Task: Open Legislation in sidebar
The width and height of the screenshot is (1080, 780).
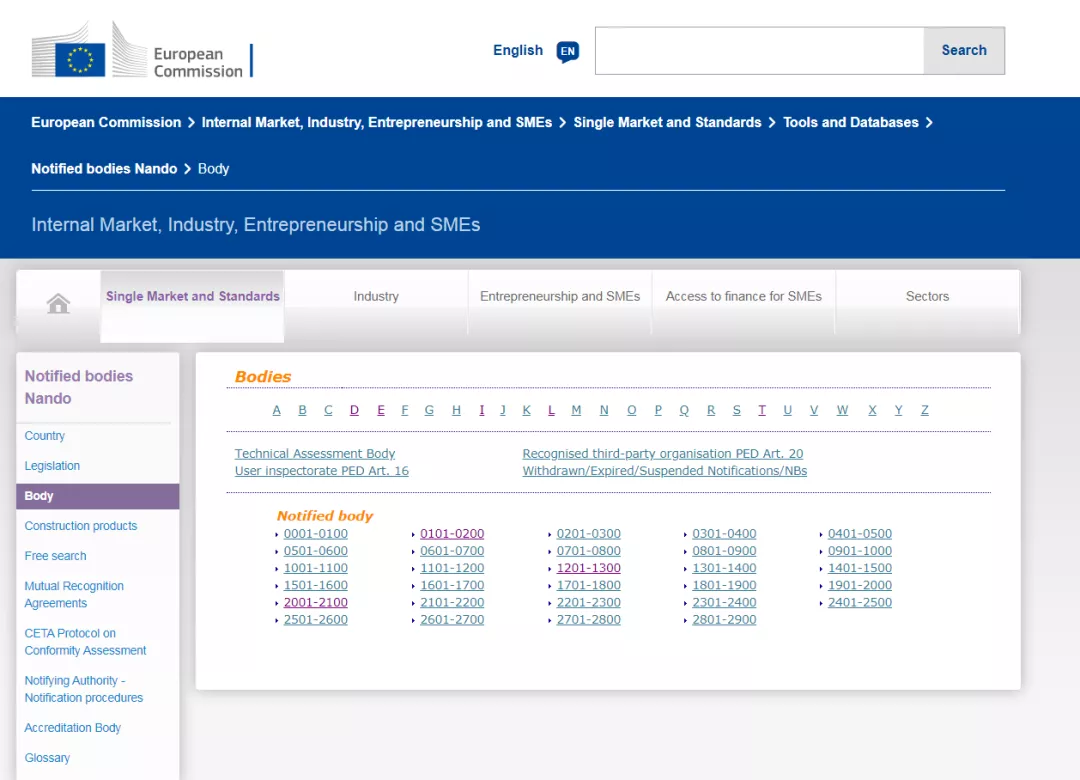Action: (52, 466)
